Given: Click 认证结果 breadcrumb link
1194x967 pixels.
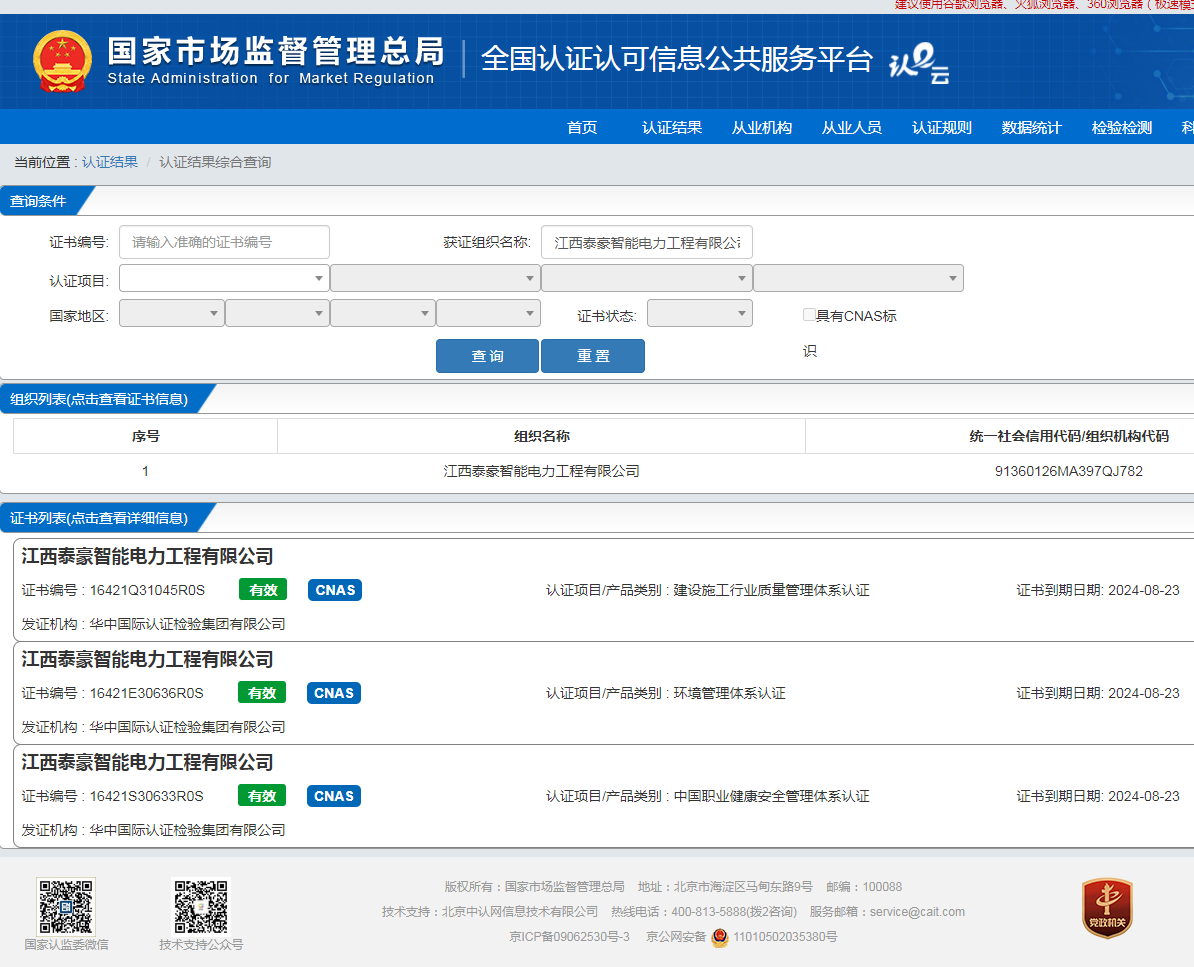Looking at the screenshot, I should click(110, 162).
